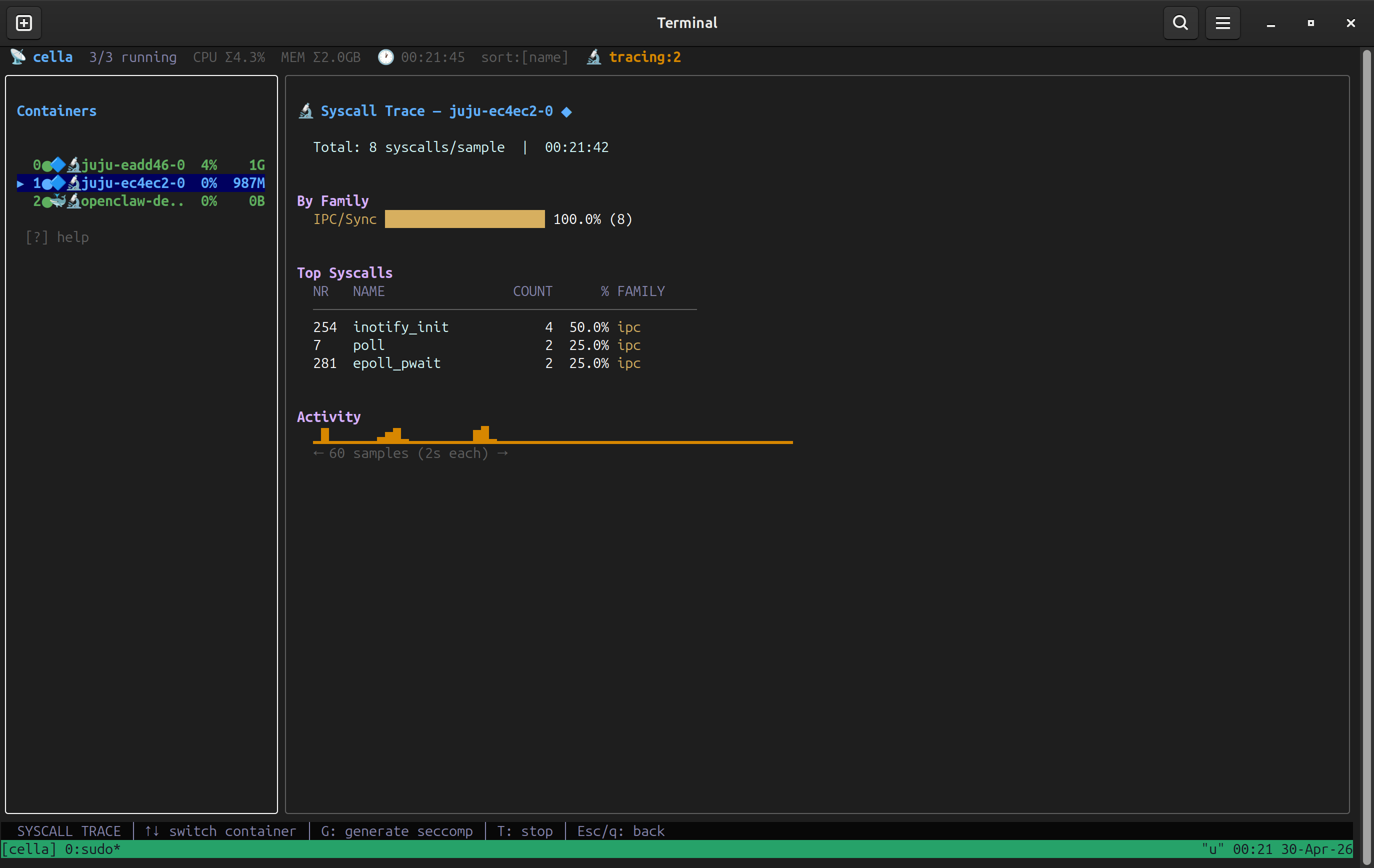Click the 4% CPU value of juju-eadd46-0
Screen dimensions: 1374x868
(209, 165)
